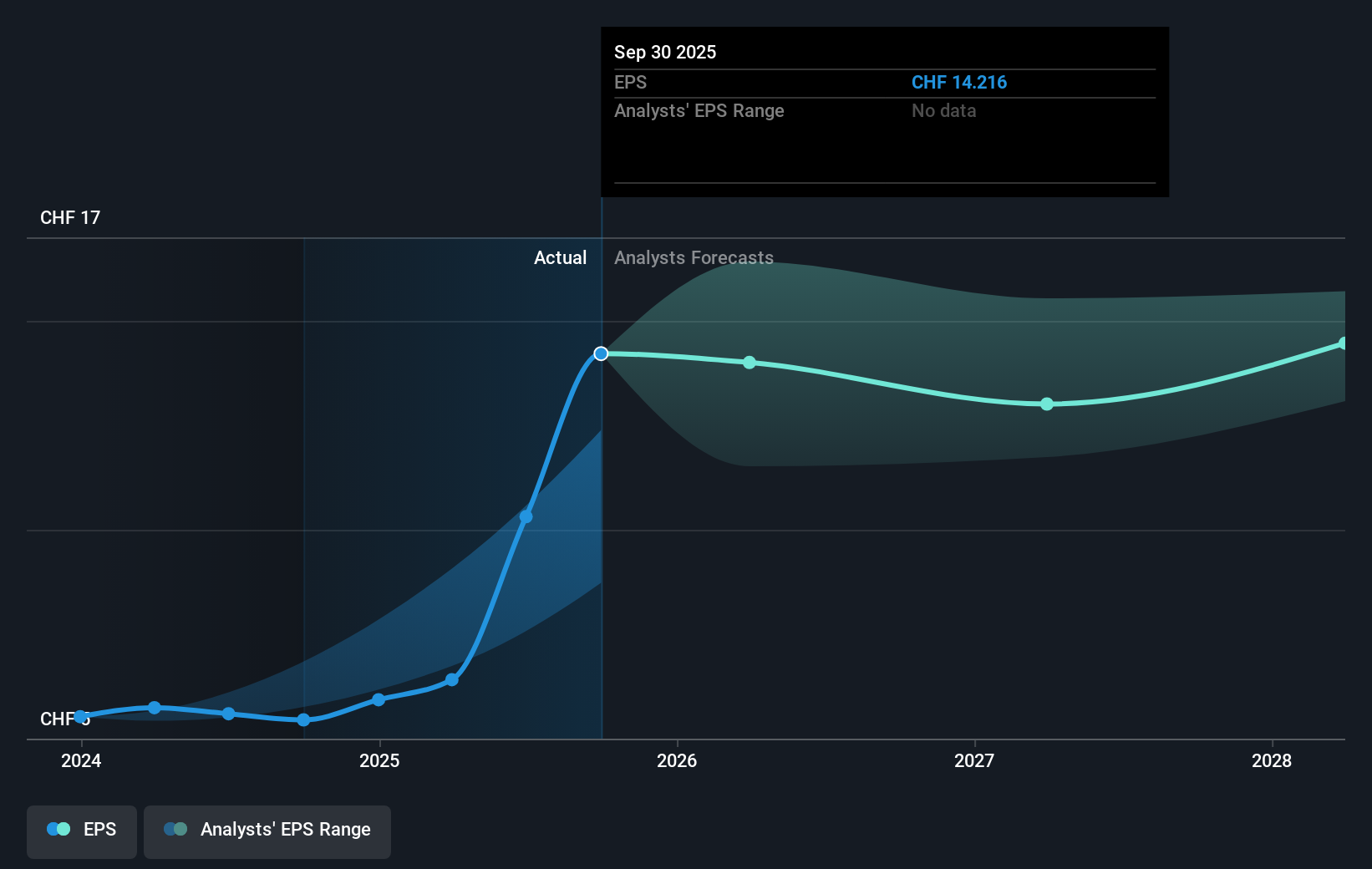1372x869 pixels.
Task: Click the Actual section label
Action: tap(560, 257)
